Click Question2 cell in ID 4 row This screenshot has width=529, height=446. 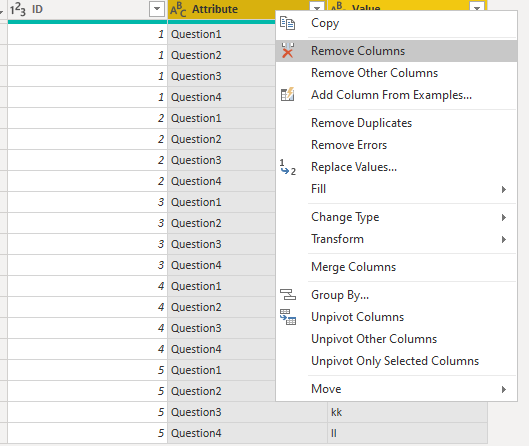click(222, 307)
